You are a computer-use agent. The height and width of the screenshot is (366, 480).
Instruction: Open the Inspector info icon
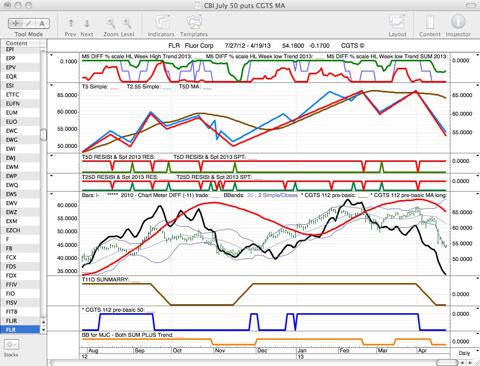(458, 22)
